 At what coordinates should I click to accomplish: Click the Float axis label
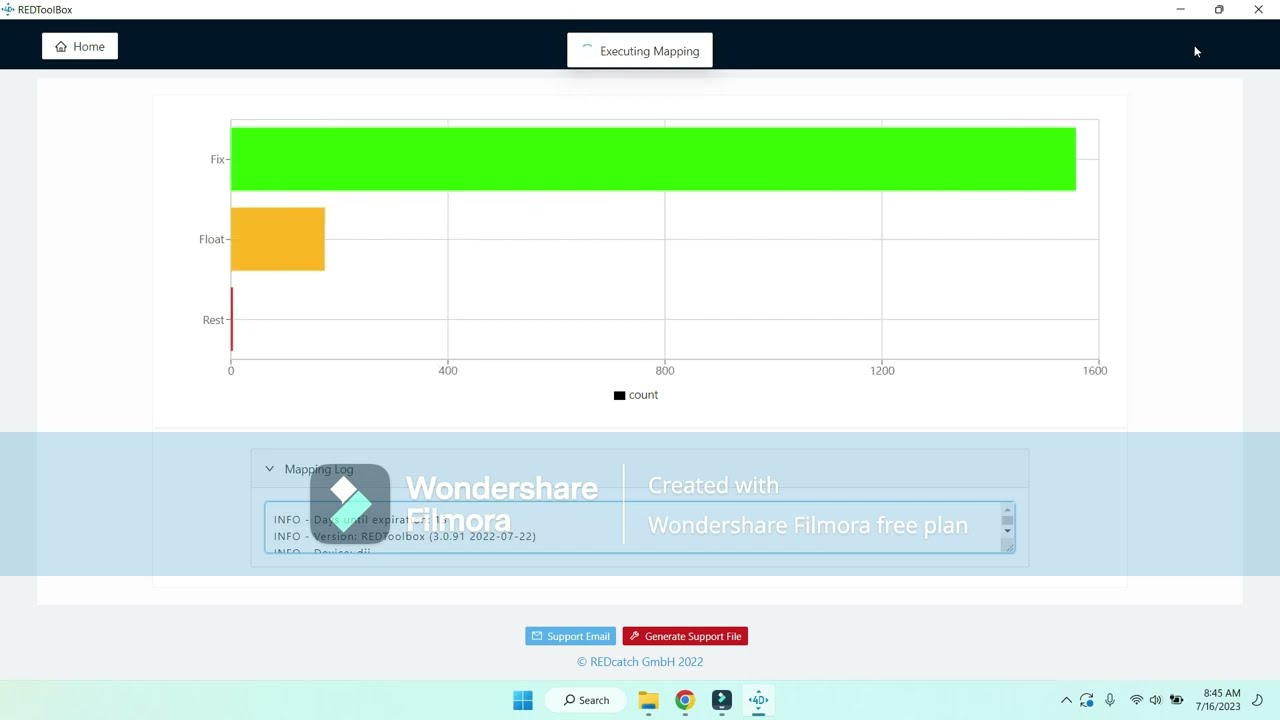pyautogui.click(x=211, y=239)
